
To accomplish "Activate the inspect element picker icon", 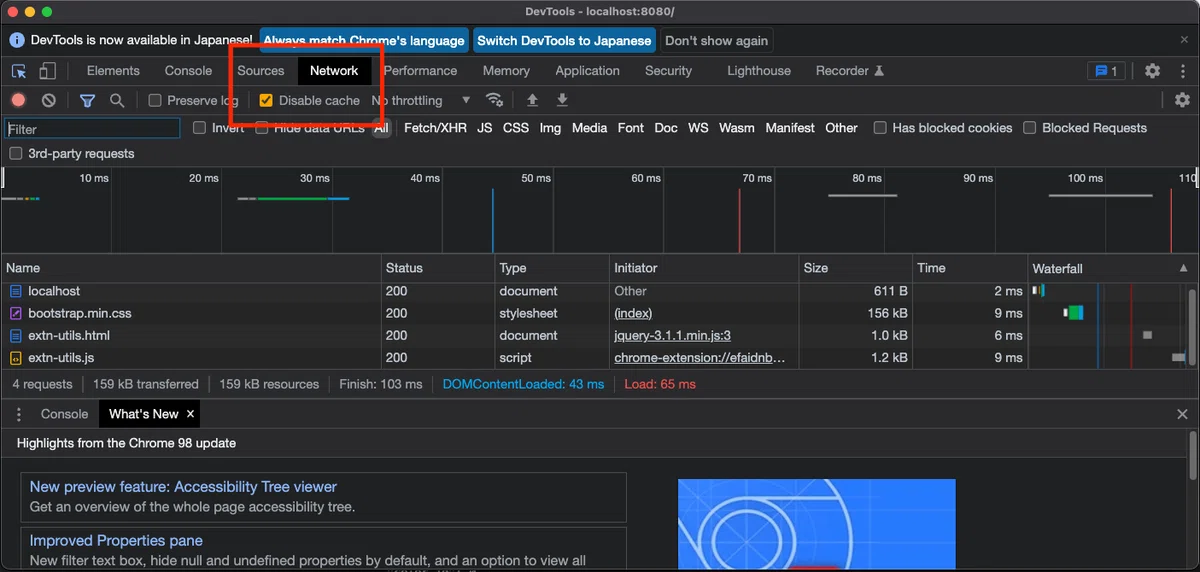I will [19, 71].
